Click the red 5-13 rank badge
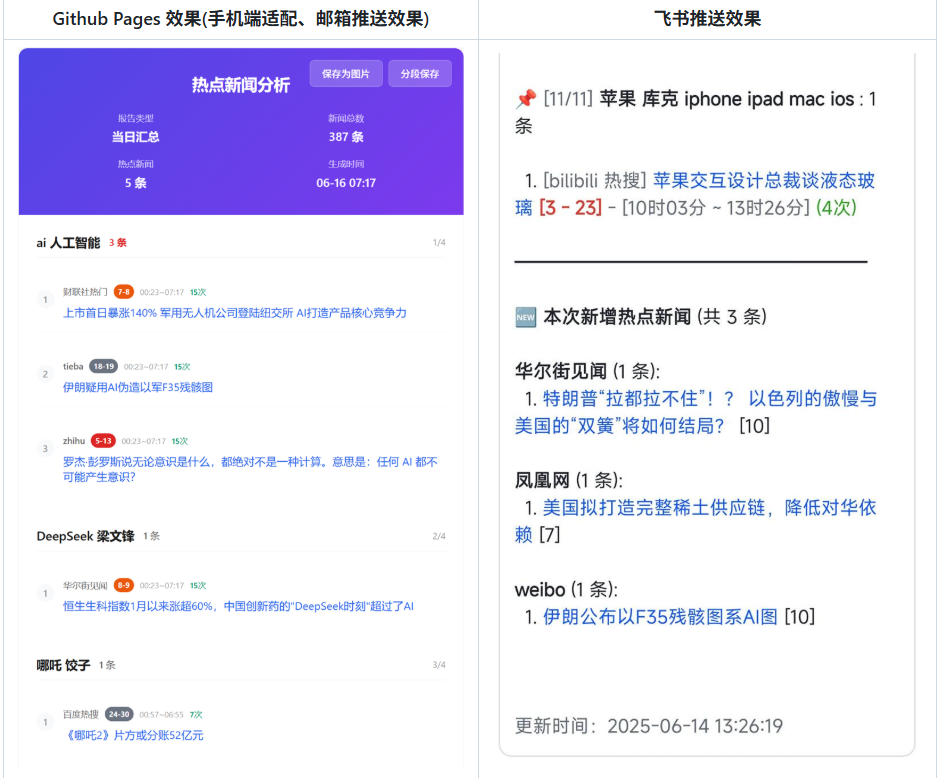The height and width of the screenshot is (778, 937). tap(103, 440)
